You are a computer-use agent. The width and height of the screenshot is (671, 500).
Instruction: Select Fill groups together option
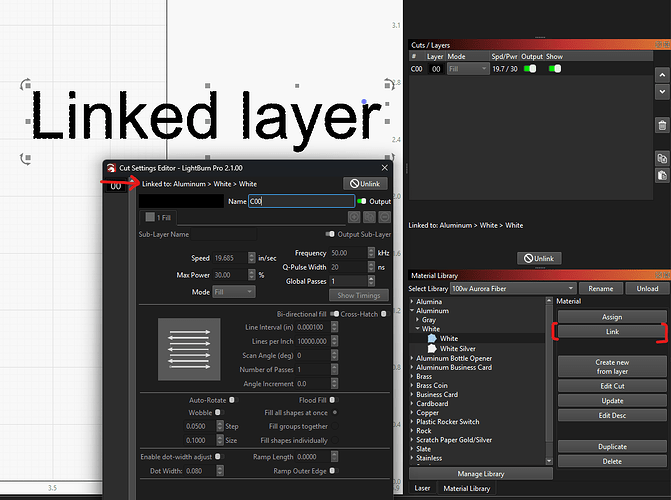[335, 426]
